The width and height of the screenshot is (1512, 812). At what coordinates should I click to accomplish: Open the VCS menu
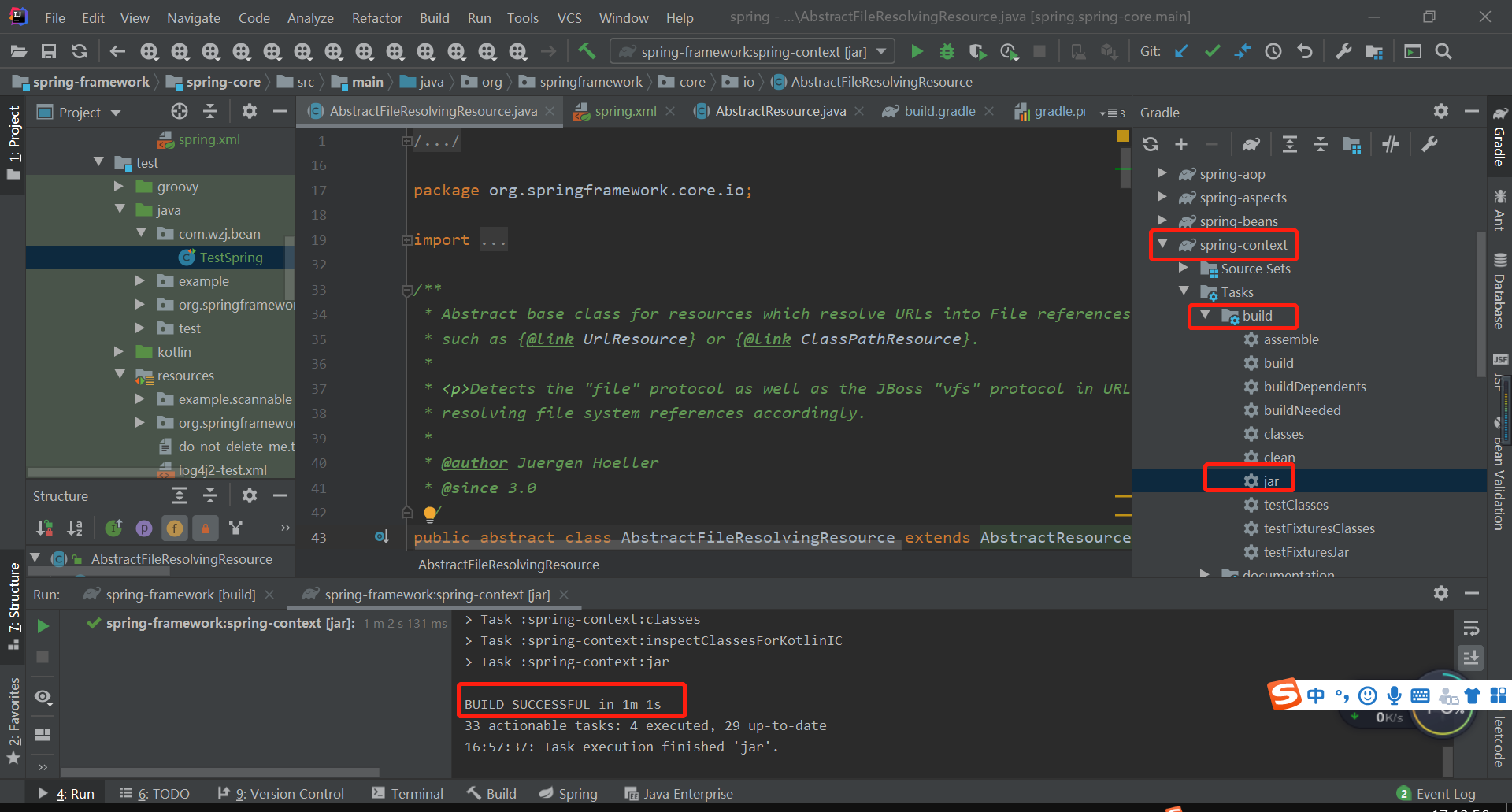[x=569, y=17]
